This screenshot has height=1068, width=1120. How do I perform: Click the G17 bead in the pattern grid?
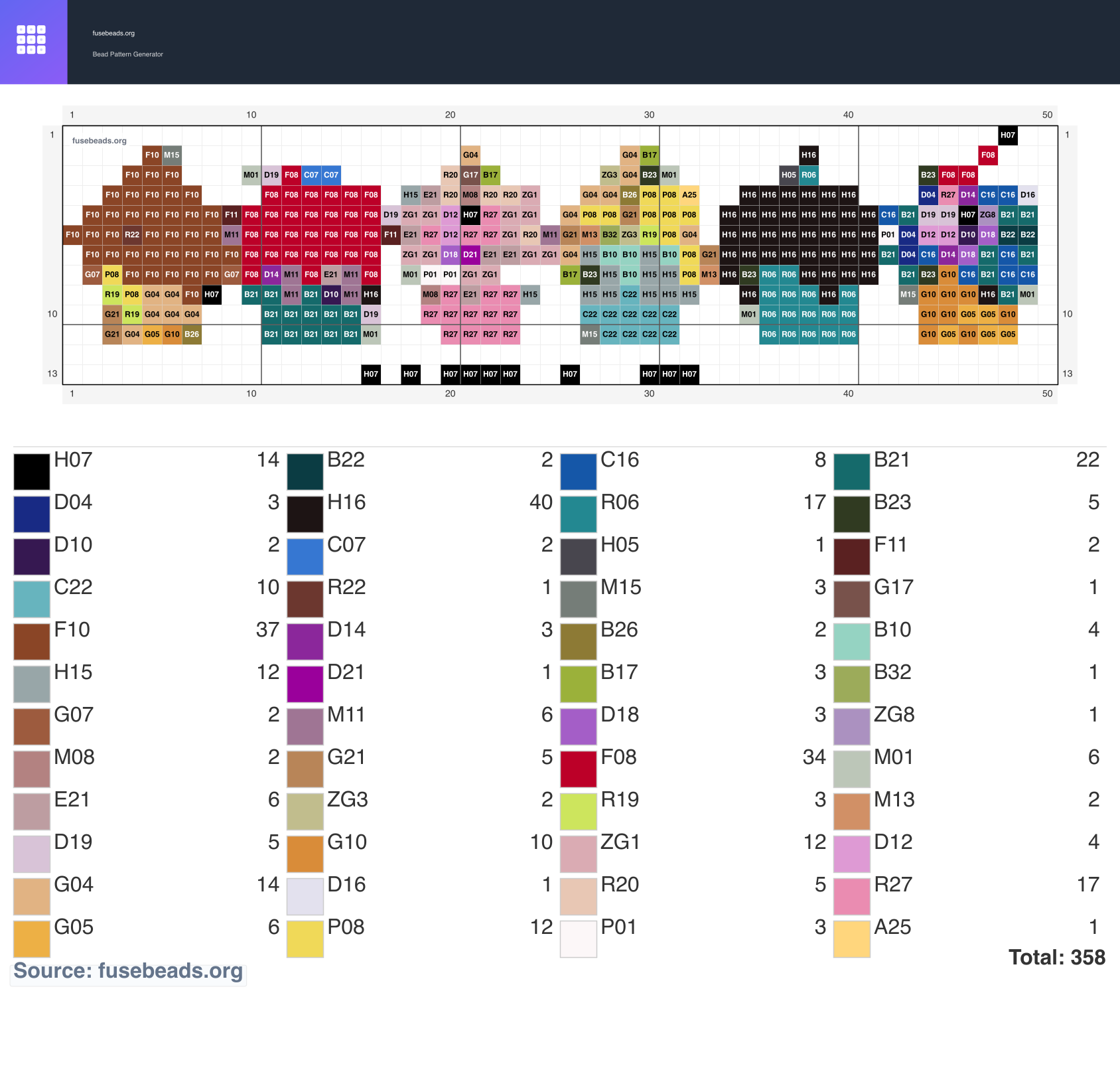pos(470,175)
